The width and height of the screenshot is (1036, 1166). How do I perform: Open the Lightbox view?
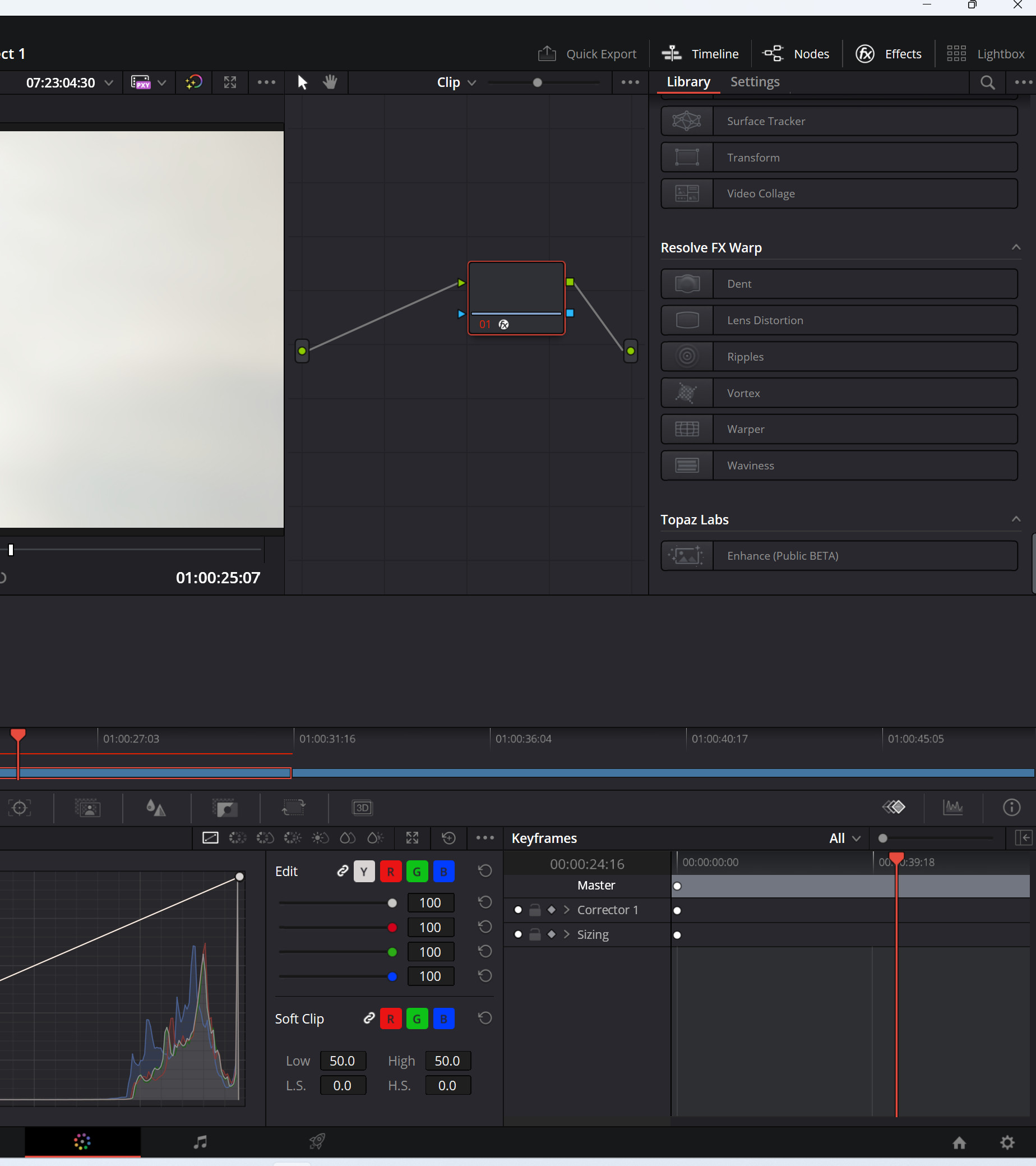[x=985, y=54]
